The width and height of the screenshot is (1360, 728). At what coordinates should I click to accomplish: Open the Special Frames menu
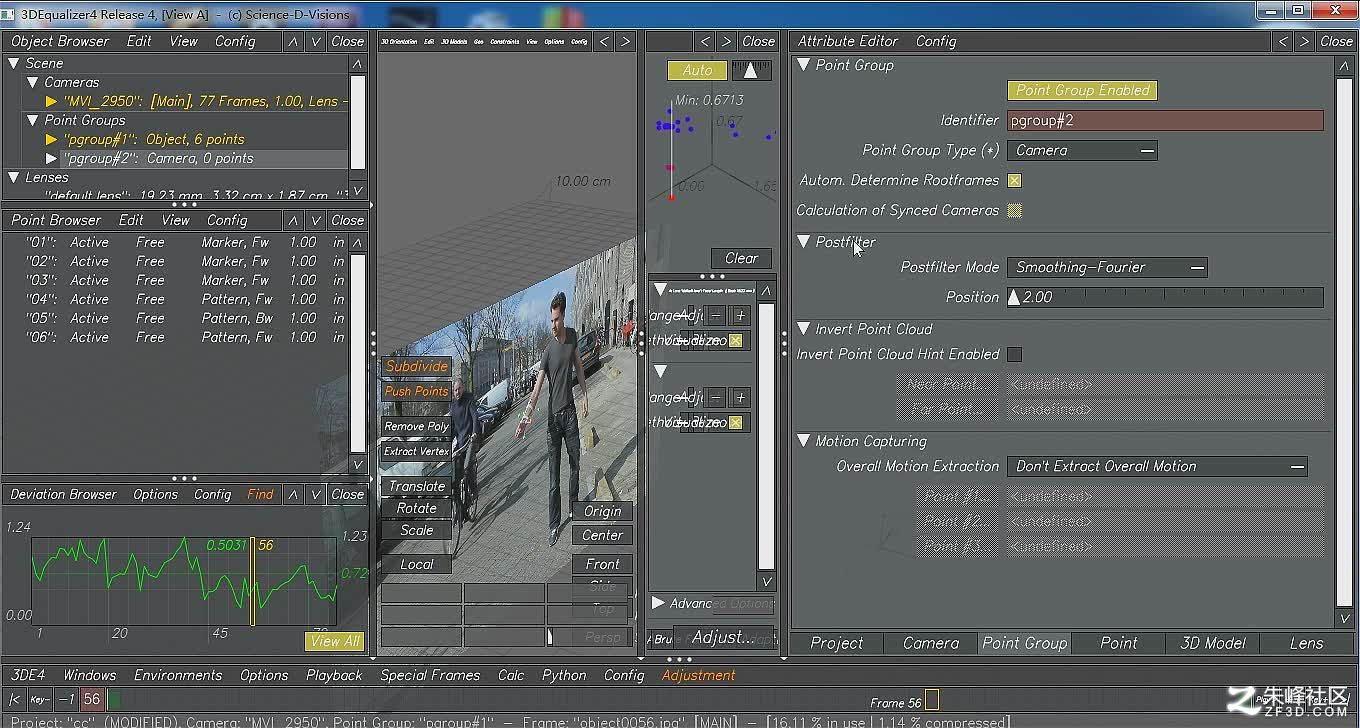click(430, 675)
